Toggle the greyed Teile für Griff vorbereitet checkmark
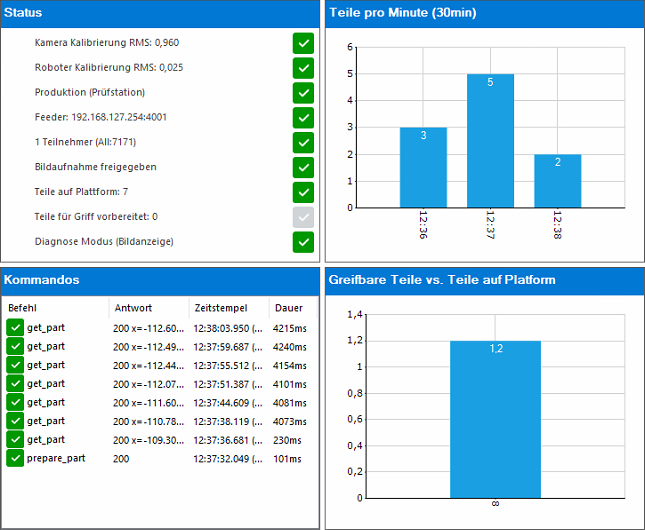This screenshot has width=645, height=530. coord(303,216)
